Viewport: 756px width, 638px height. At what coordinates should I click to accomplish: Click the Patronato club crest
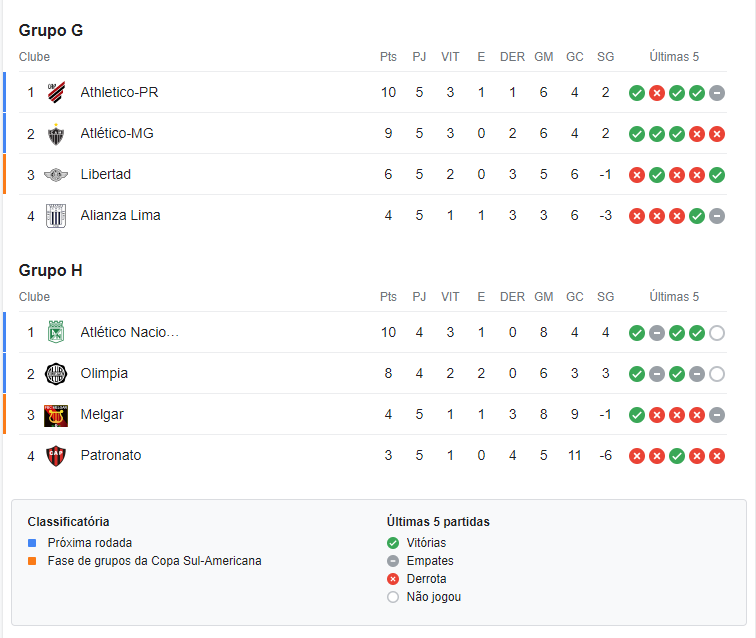pos(56,456)
